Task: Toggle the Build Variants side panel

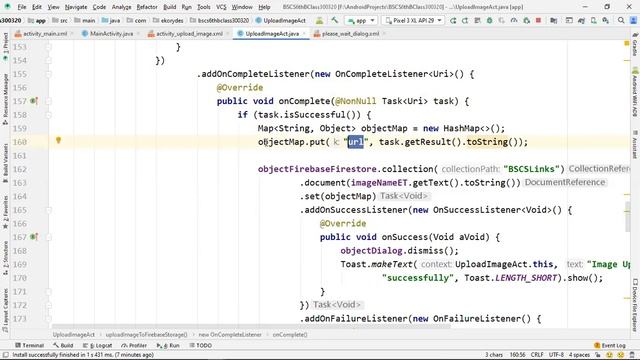Action: [5, 162]
